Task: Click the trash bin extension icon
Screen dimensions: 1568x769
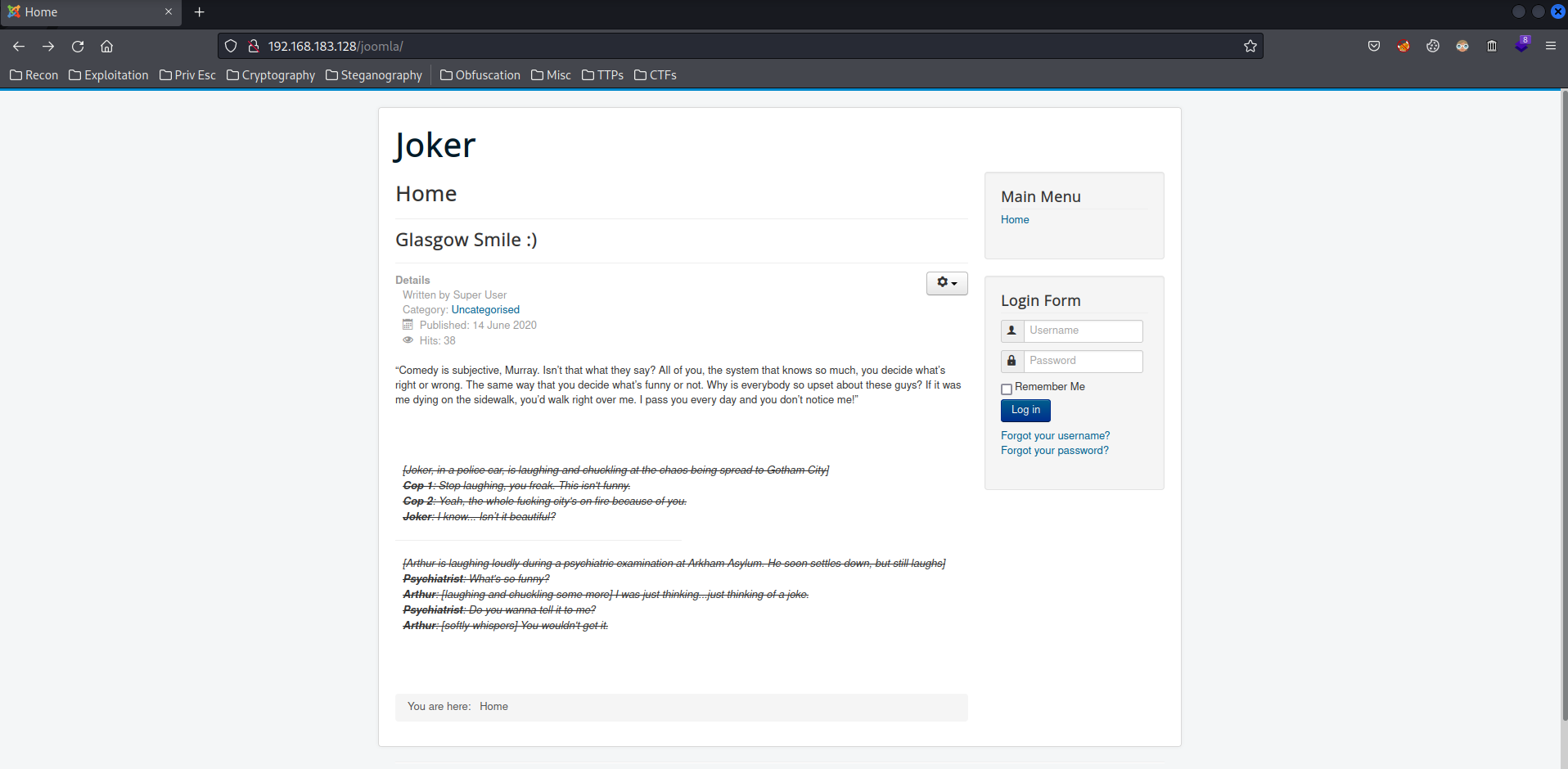Action: point(1492,47)
